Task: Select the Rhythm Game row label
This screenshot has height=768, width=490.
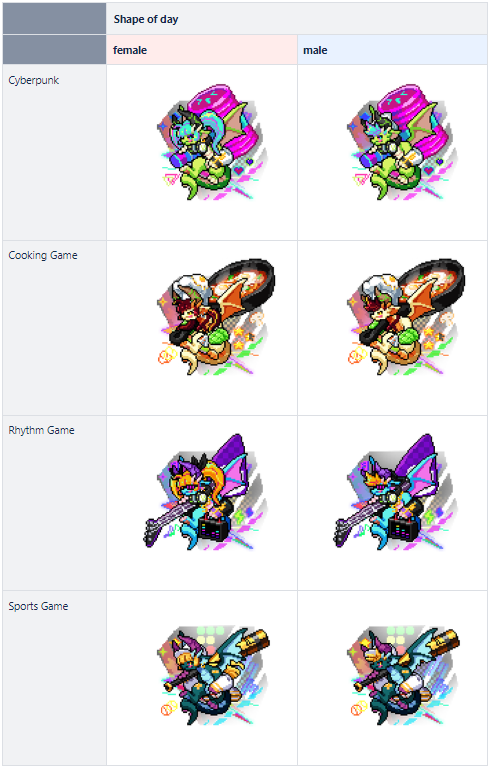Action: click(x=41, y=430)
